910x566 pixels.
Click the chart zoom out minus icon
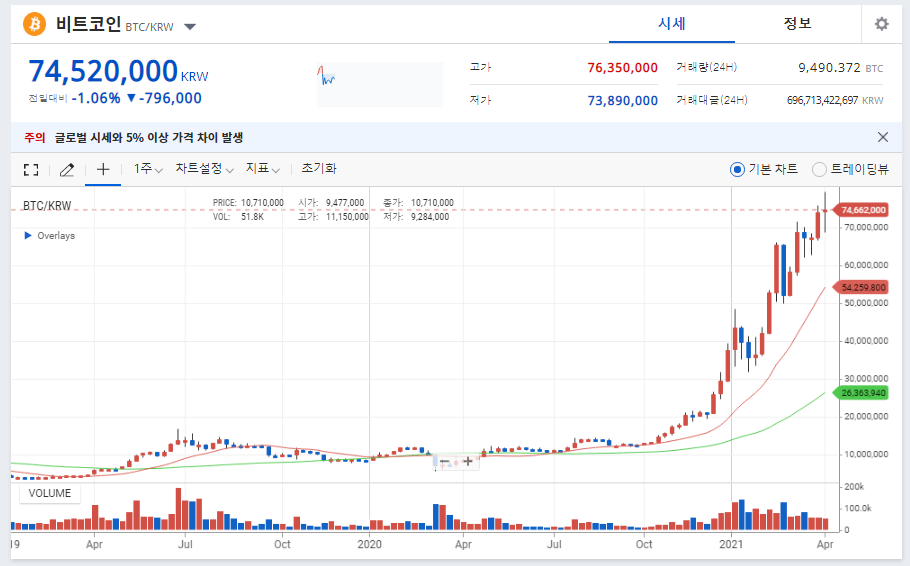coord(445,463)
